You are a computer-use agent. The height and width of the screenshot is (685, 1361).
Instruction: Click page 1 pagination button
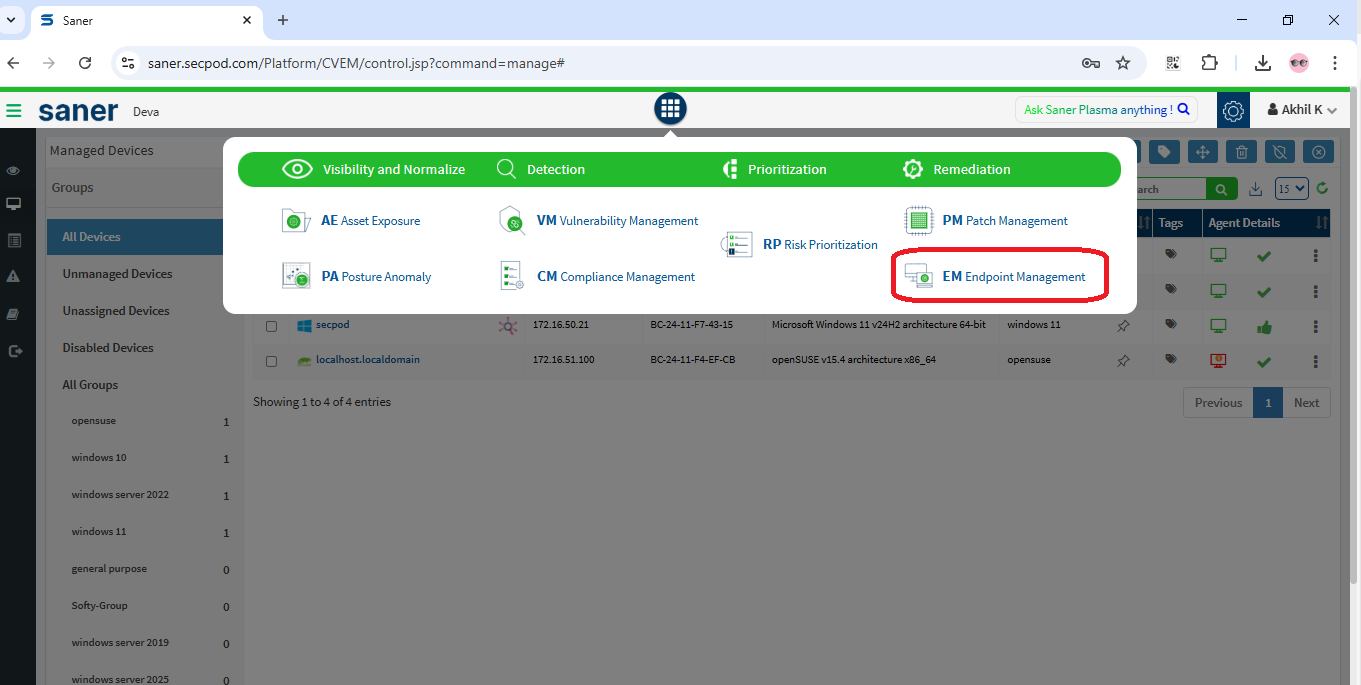(1268, 403)
